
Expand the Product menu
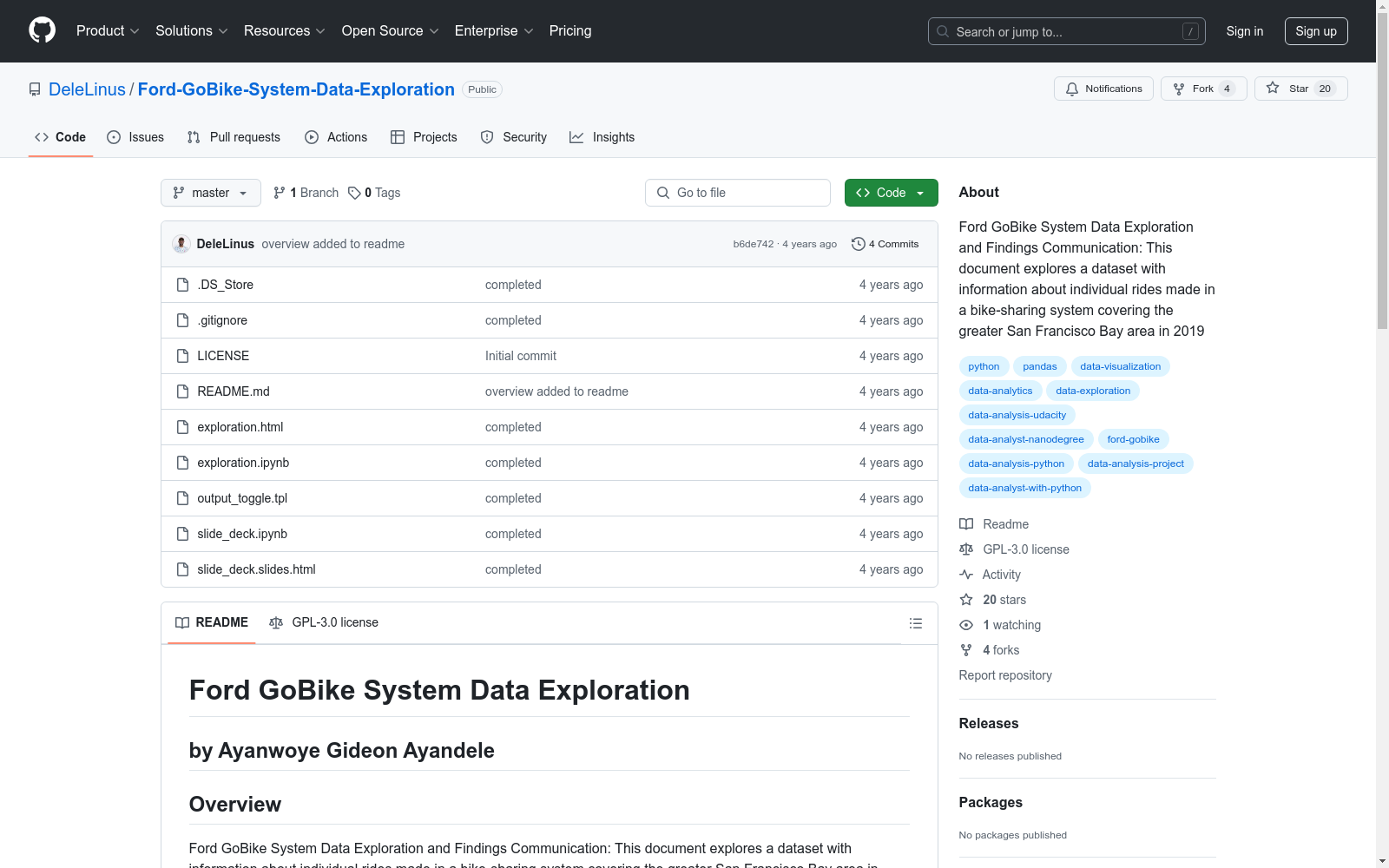pyautogui.click(x=108, y=30)
